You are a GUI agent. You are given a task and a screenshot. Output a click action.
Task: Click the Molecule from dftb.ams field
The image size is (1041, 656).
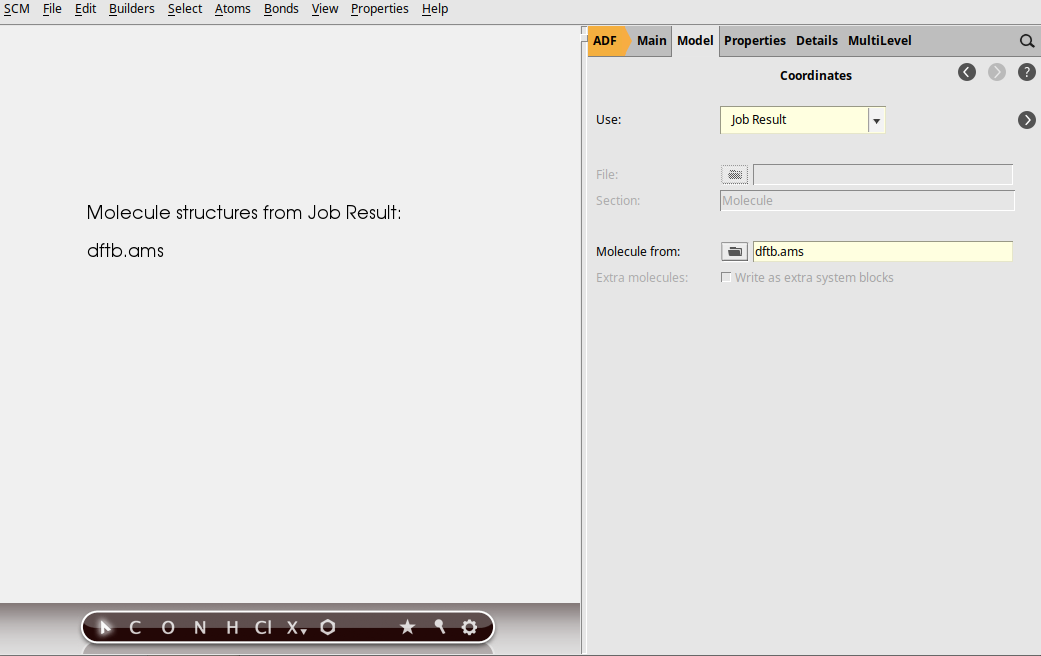[x=882, y=252]
